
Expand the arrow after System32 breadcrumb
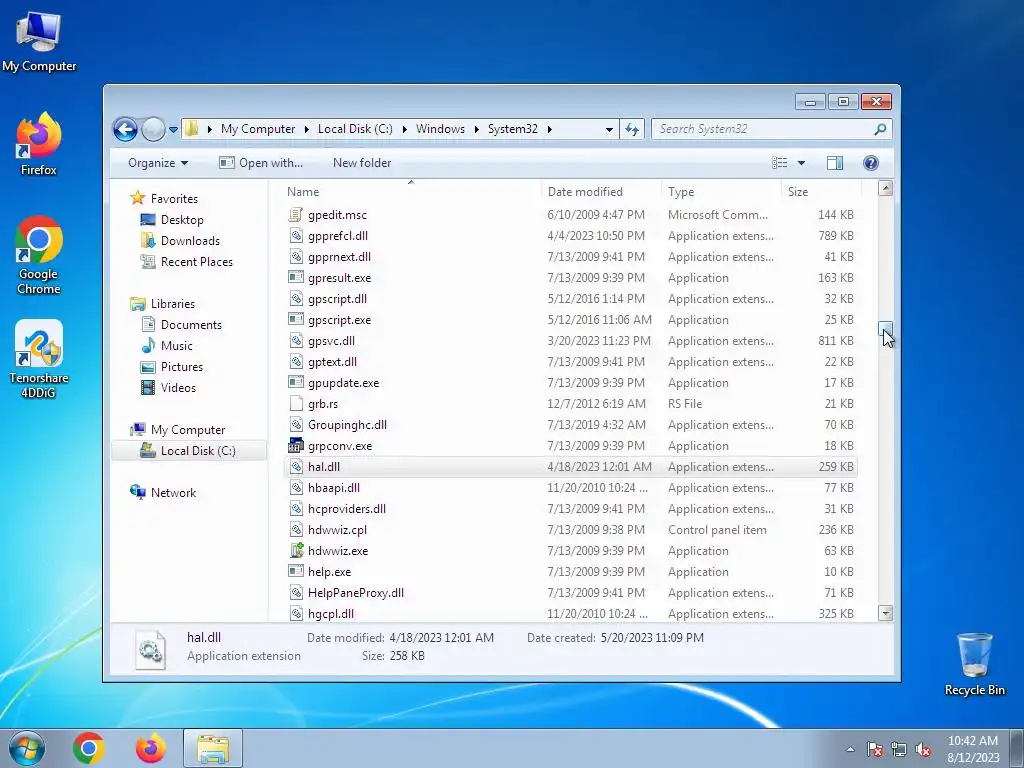pos(549,129)
